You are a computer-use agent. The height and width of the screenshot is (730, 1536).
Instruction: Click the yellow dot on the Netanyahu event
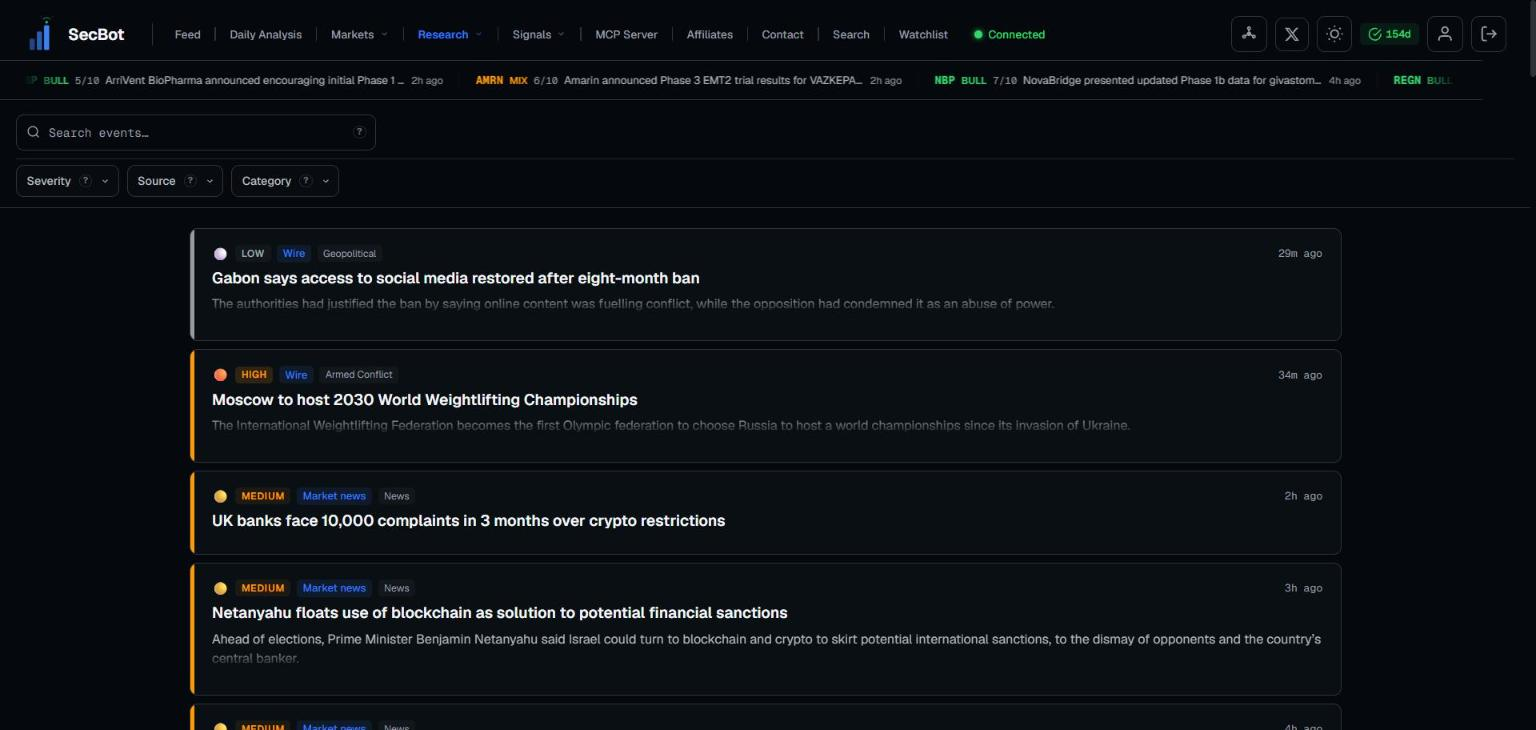point(220,588)
